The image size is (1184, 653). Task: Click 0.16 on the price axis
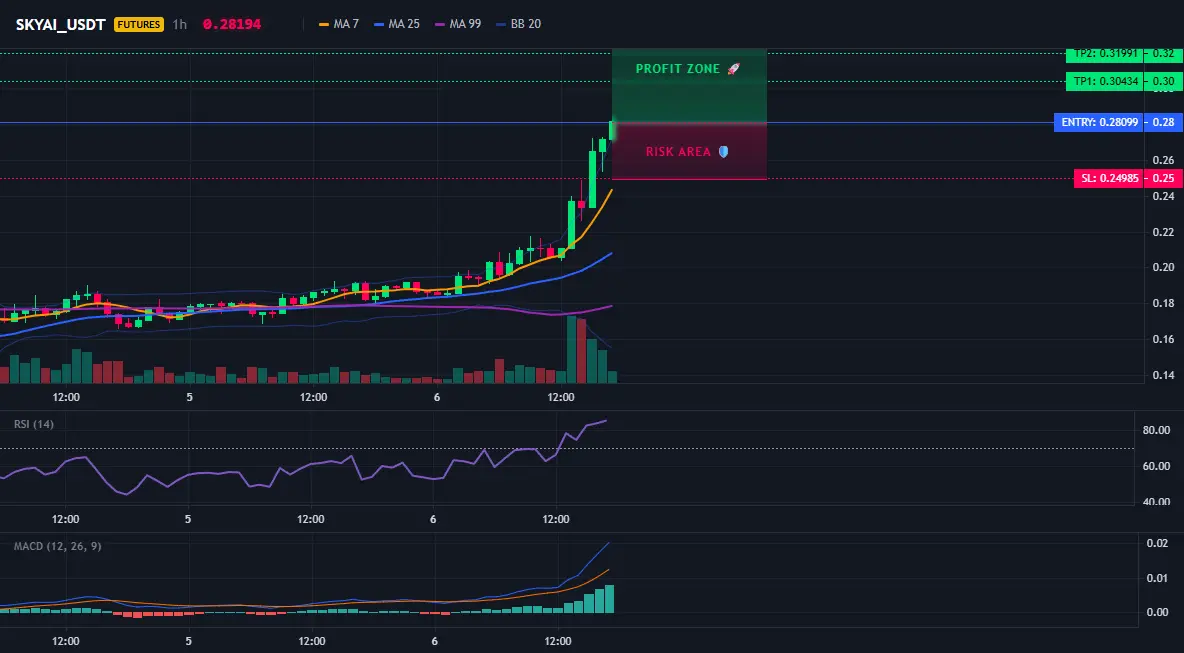[1164, 340]
